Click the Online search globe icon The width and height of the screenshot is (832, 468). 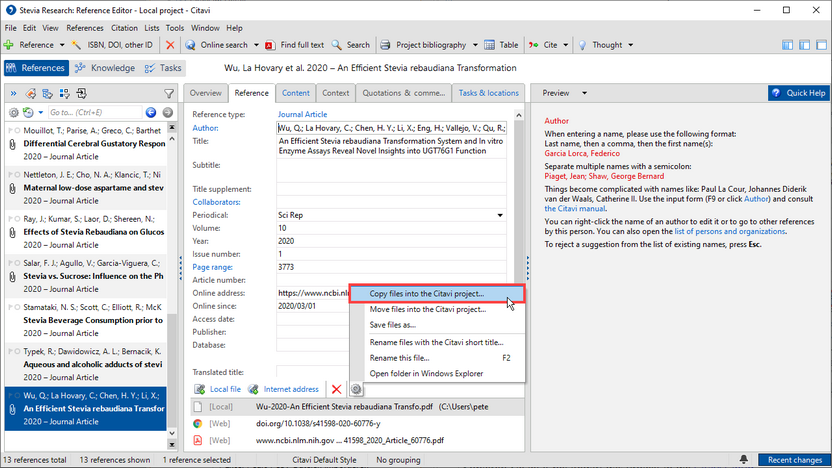coord(190,45)
